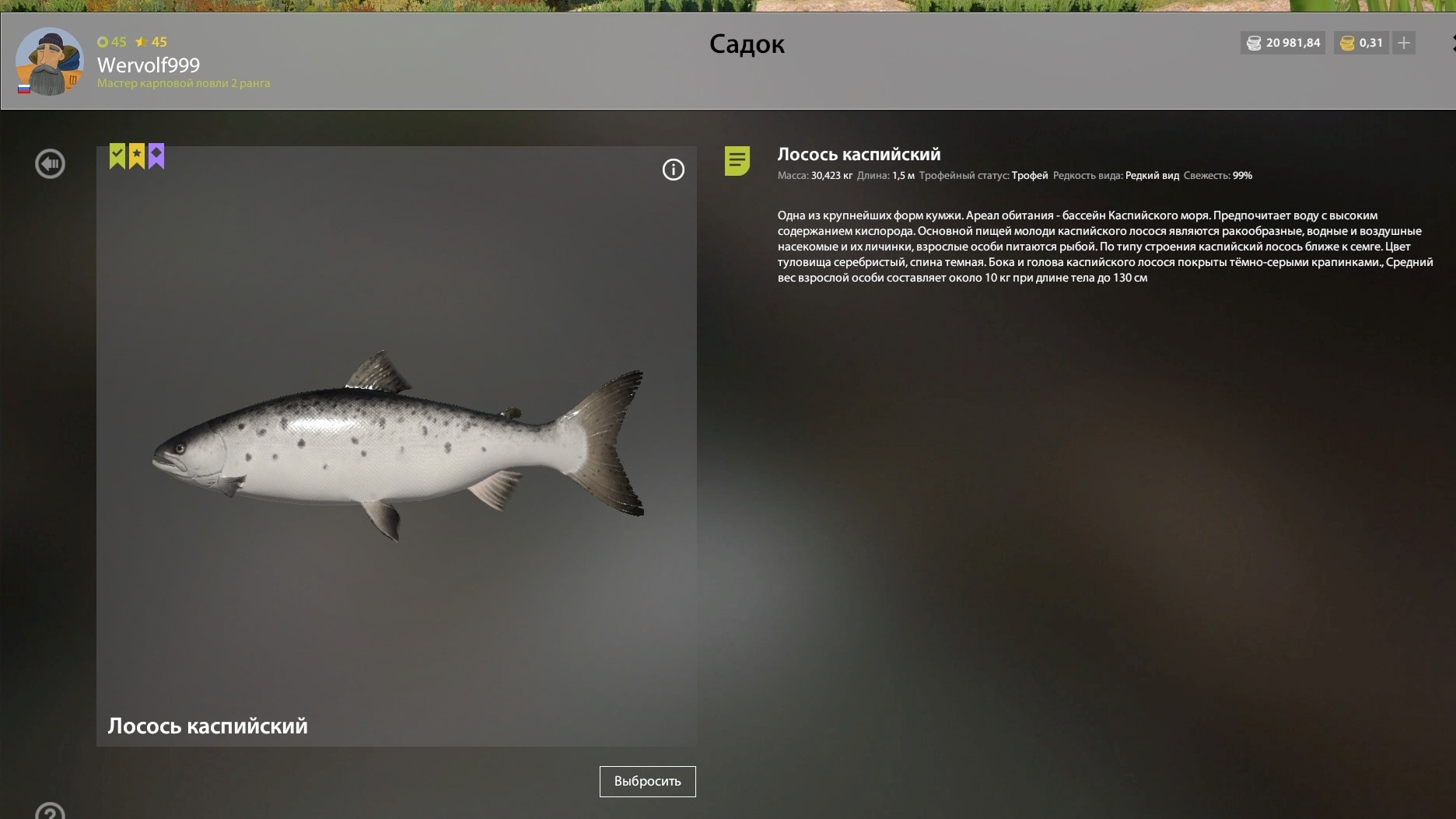The width and height of the screenshot is (1456, 819).
Task: Click the Садок screen title
Action: coord(747,44)
